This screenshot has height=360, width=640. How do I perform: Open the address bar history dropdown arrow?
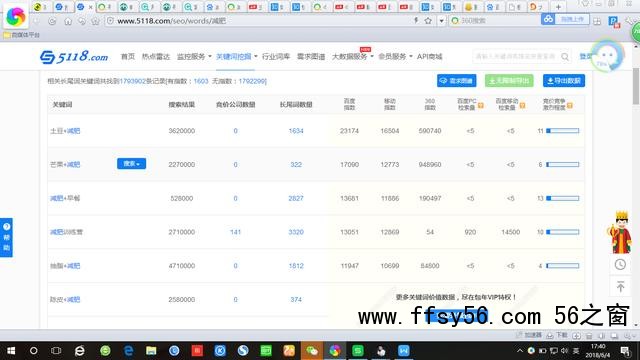[441, 20]
